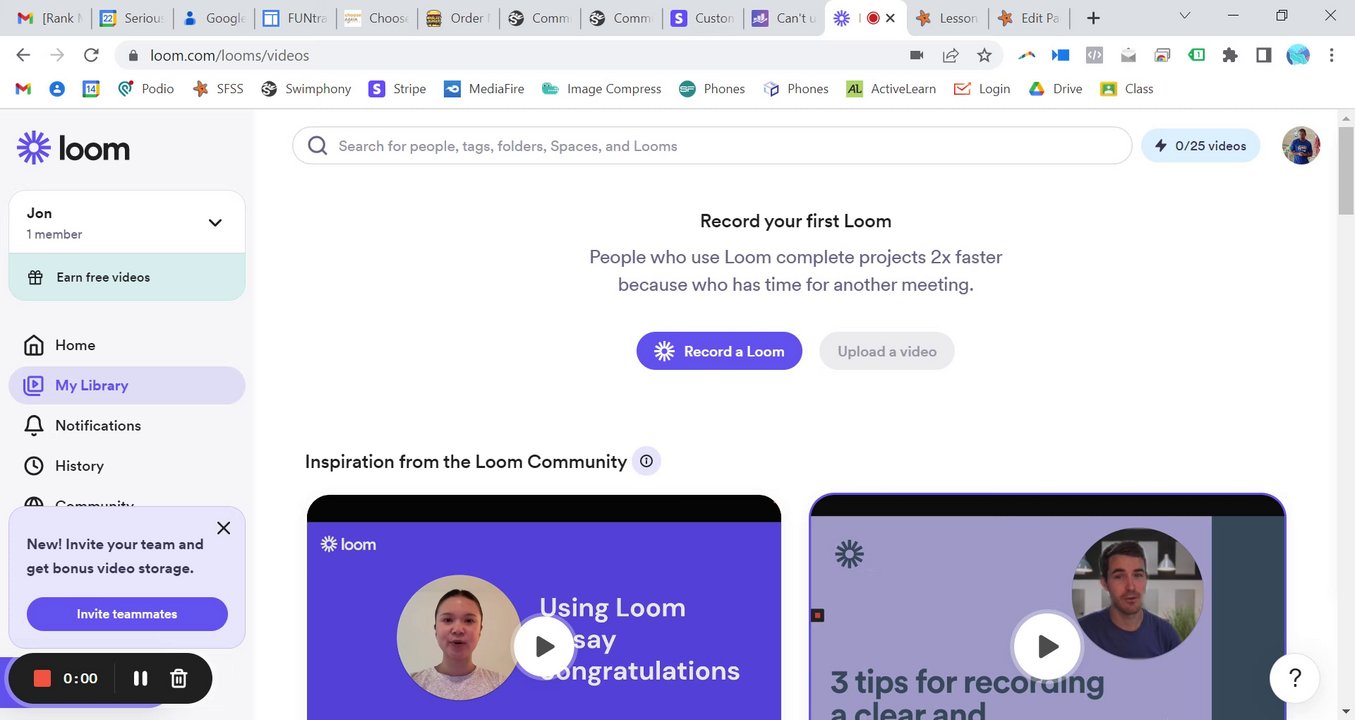The height and width of the screenshot is (720, 1355).
Task: Click the search magnifier icon
Action: click(318, 146)
